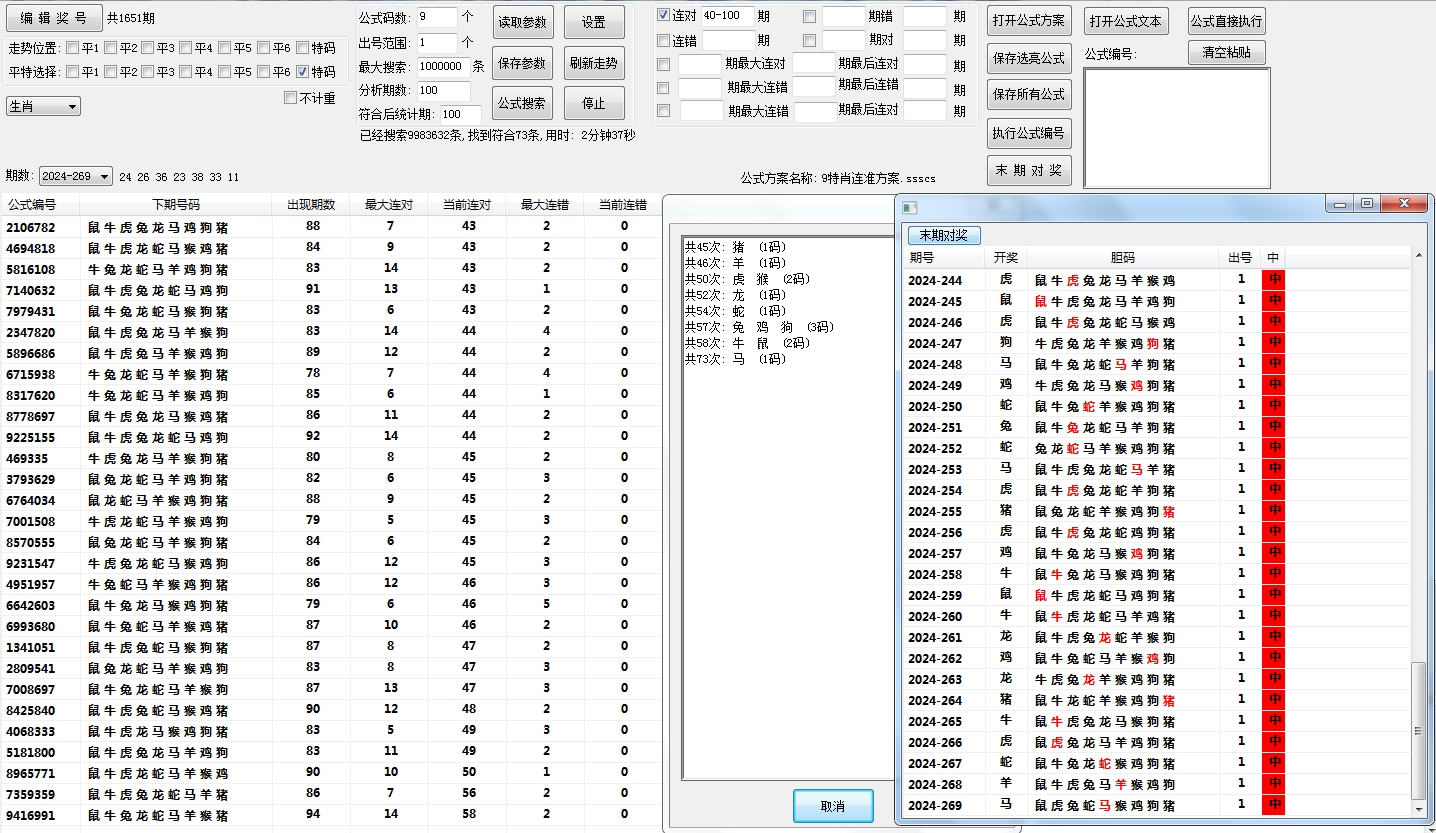Uncheck the 连对 checkbox
This screenshot has width=1436, height=833.
pyautogui.click(x=664, y=15)
